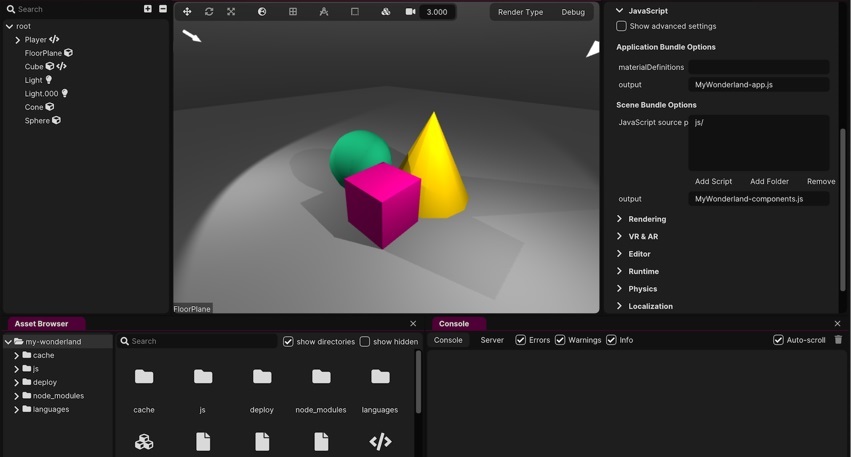The width and height of the screenshot is (851, 457).
Task: Select the scale gizmo tool
Action: [x=231, y=12]
